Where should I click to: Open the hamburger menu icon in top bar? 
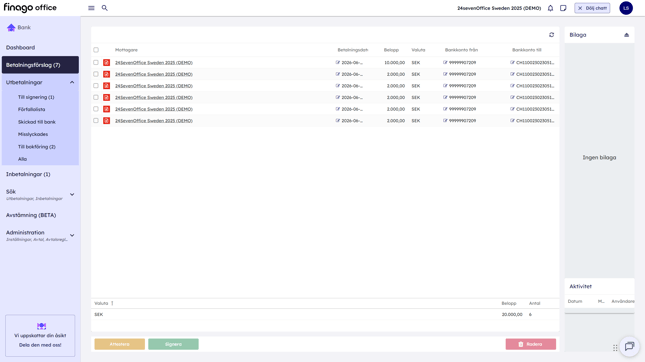(91, 8)
